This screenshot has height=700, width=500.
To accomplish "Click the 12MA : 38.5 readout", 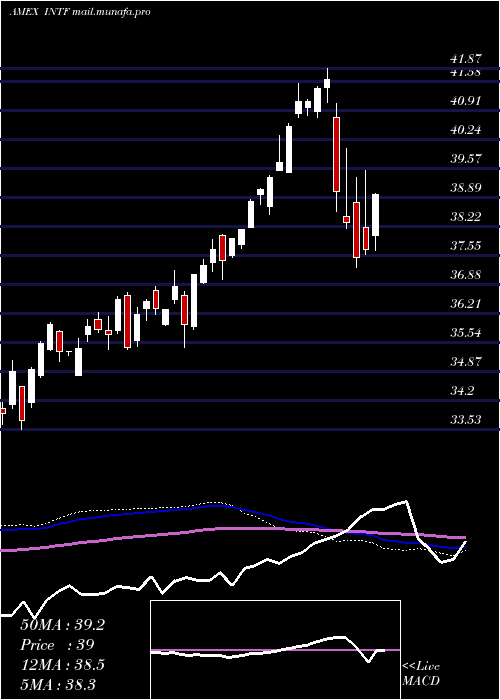I will pos(62,665).
